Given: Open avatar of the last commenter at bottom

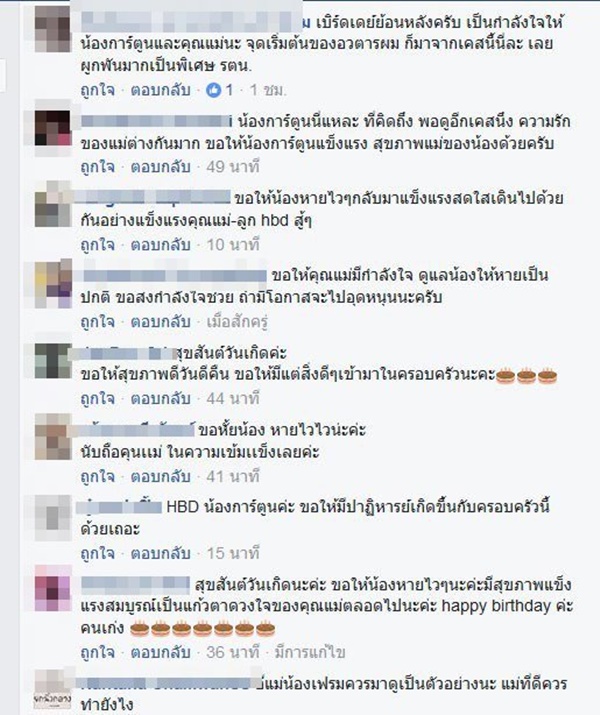Looking at the screenshot, I should click(x=53, y=689).
